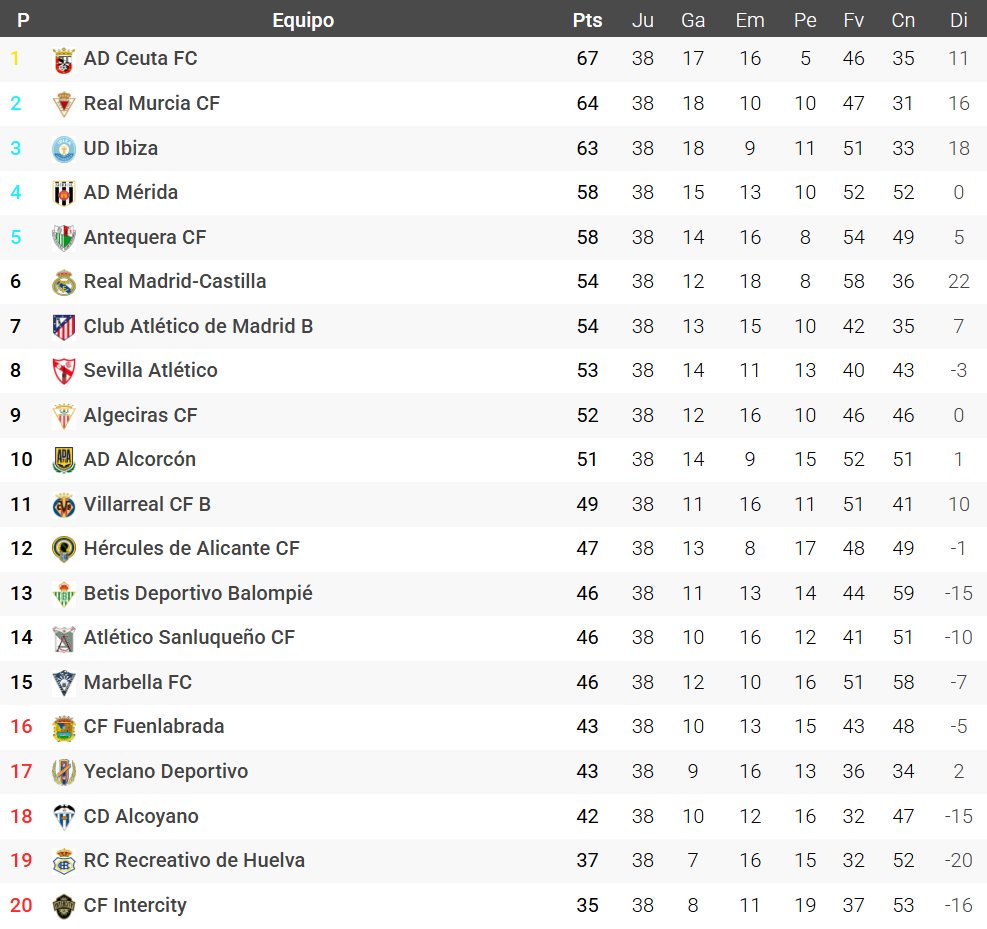Open the AD Mérida team link
This screenshot has height=929, width=987.
click(131, 192)
